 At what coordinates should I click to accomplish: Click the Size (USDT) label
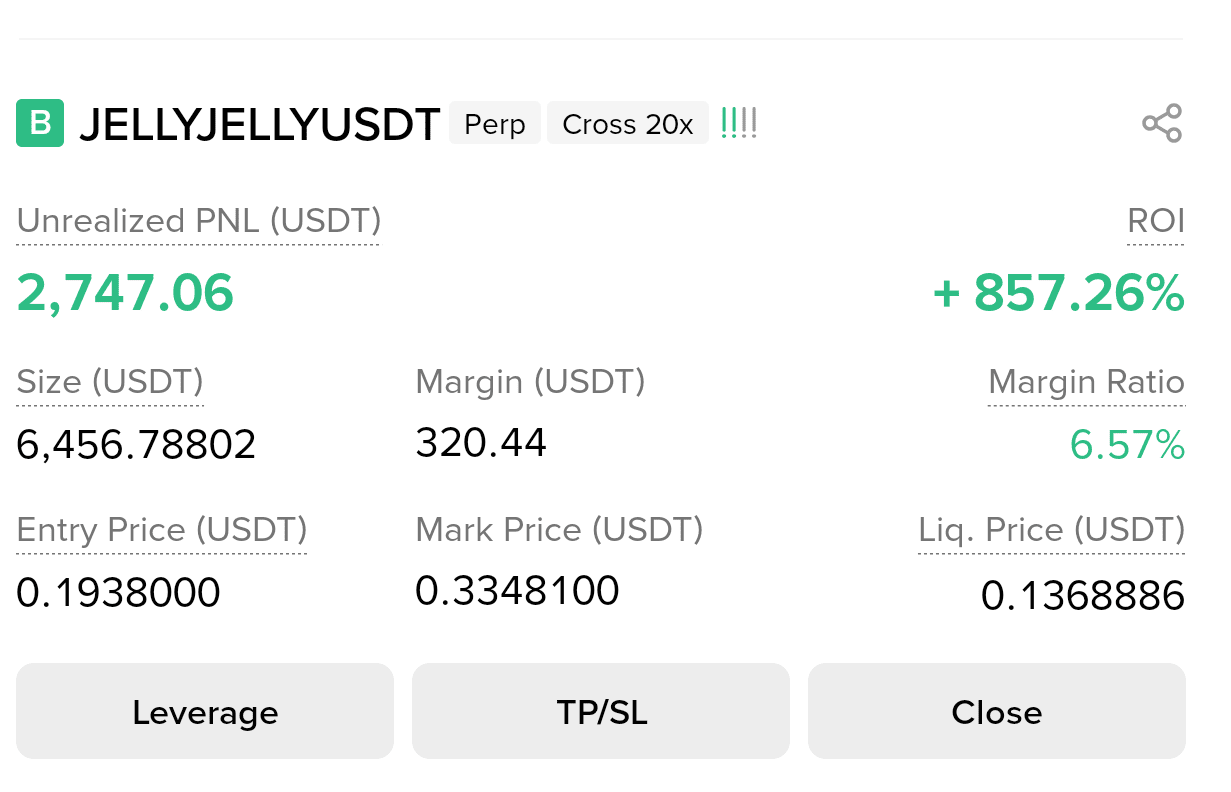[110, 382]
